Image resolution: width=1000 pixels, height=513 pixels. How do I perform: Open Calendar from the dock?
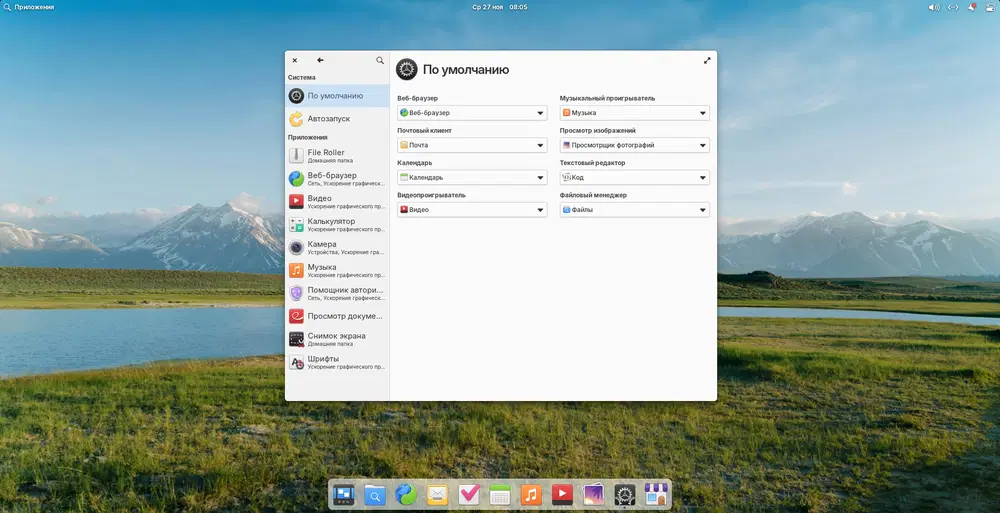tap(500, 494)
